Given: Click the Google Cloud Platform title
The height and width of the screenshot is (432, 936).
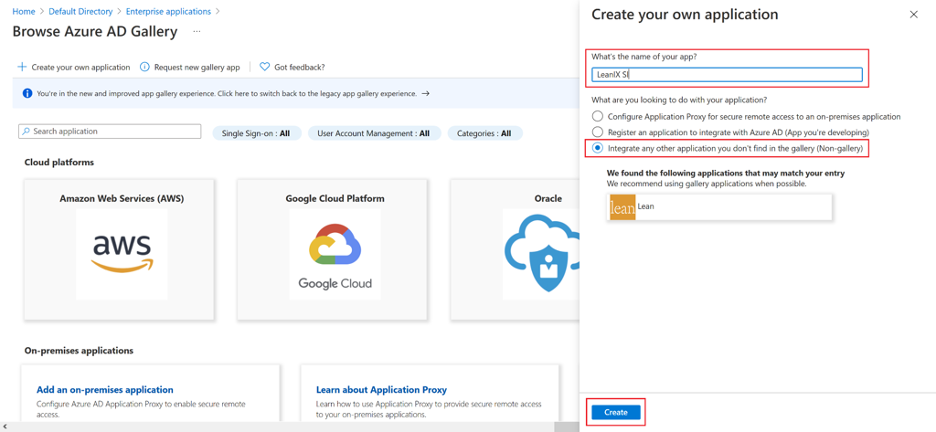Looking at the screenshot, I should point(335,199).
